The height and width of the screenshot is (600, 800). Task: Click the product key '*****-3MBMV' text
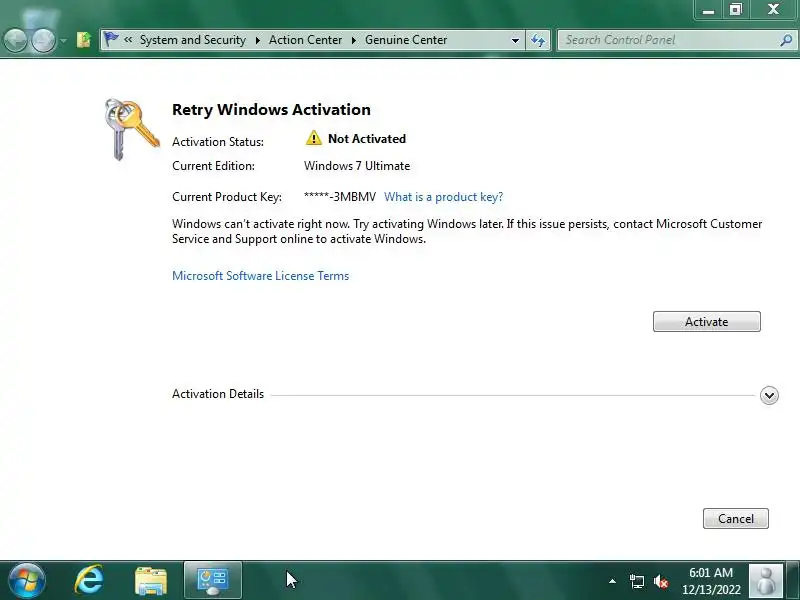pyautogui.click(x=340, y=197)
